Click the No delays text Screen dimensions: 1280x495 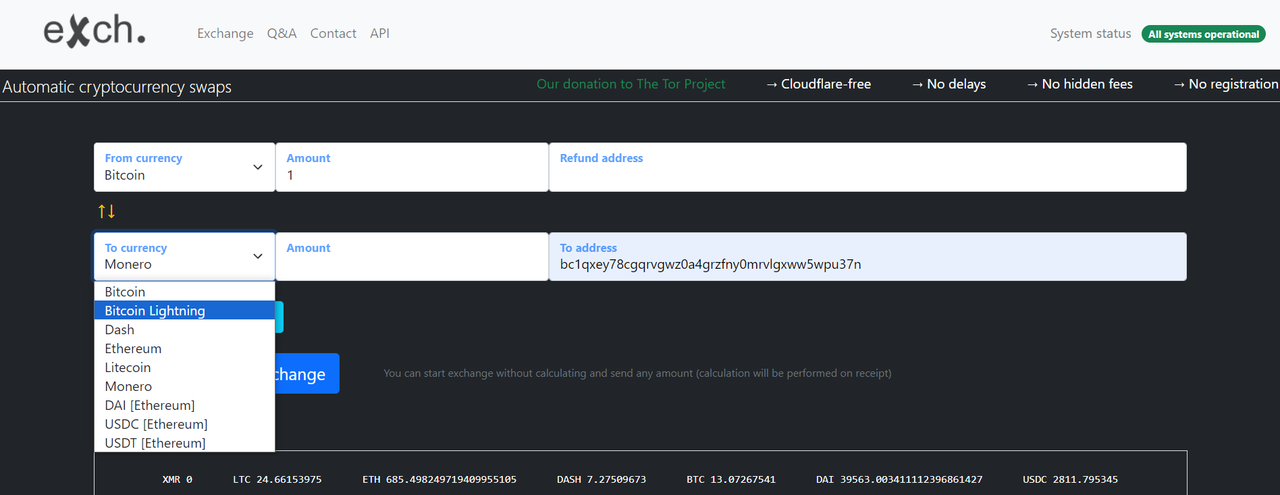(948, 84)
